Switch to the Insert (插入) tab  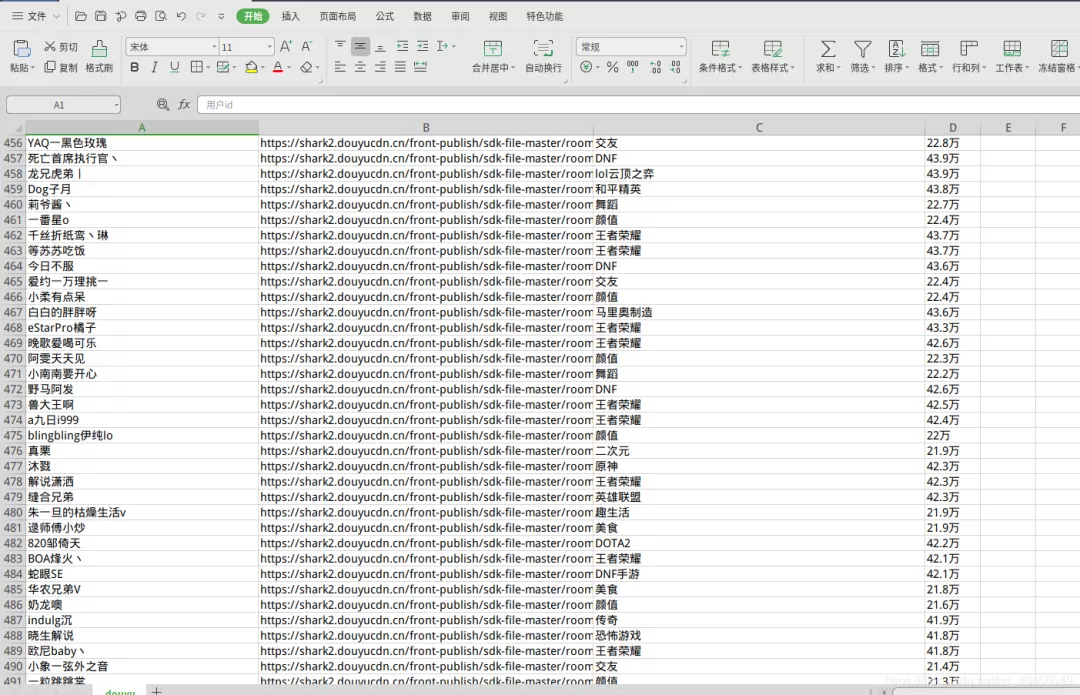point(291,16)
